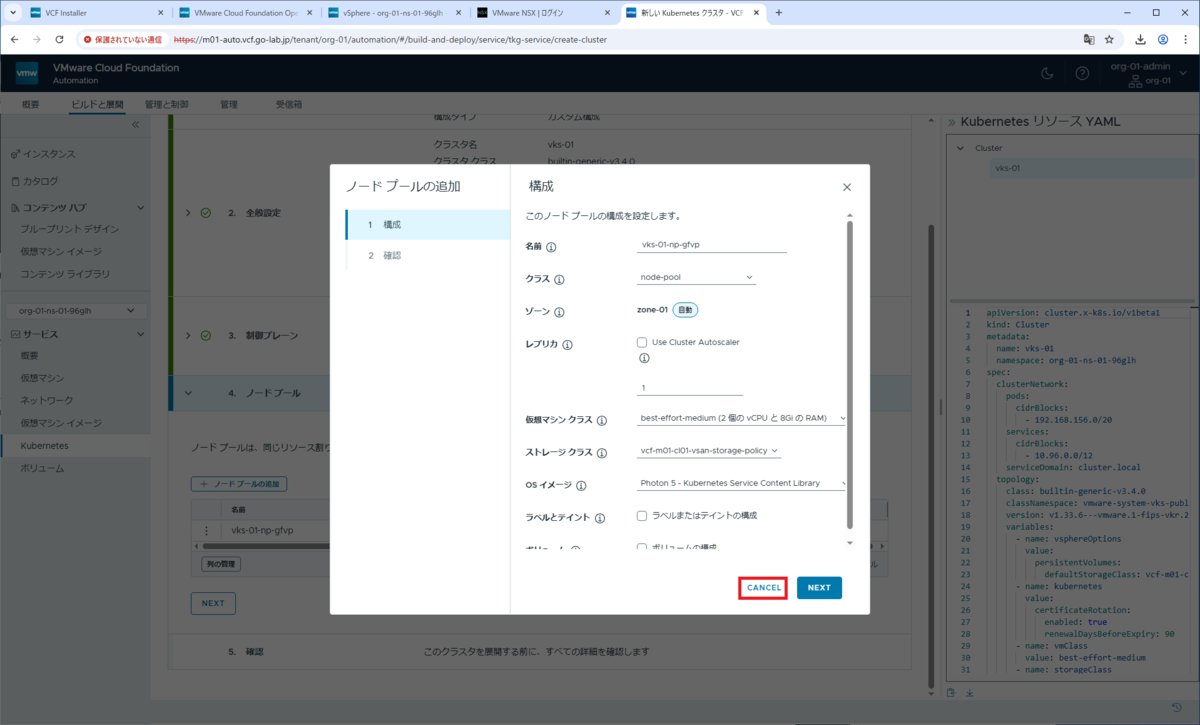
Task: Click 名前 input field vks-01-np-gfvp
Action: [x=712, y=245]
